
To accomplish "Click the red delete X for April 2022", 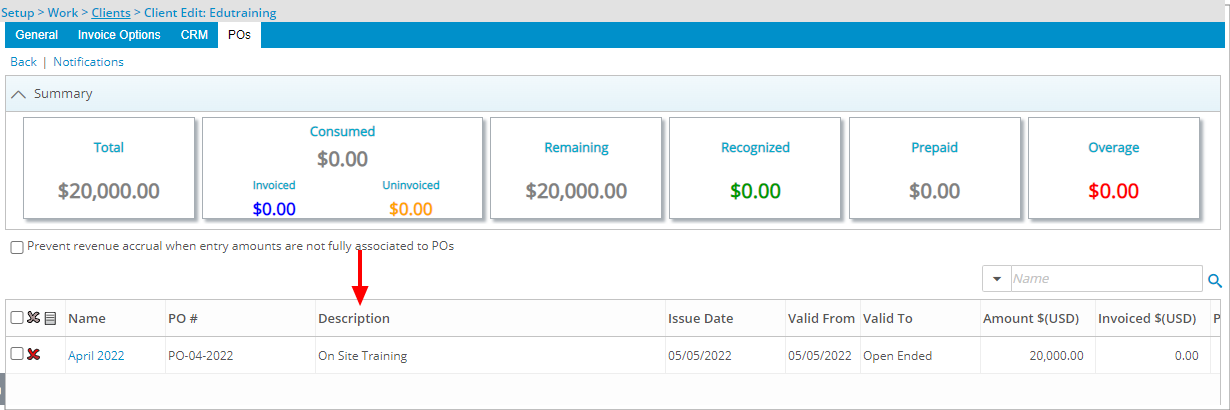I will (34, 355).
